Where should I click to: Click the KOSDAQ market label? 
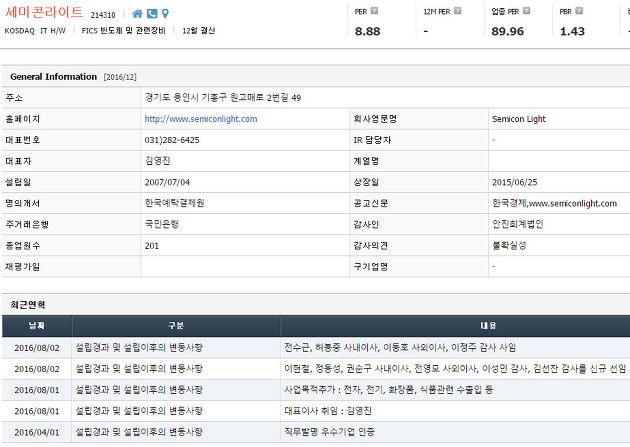coord(20,31)
